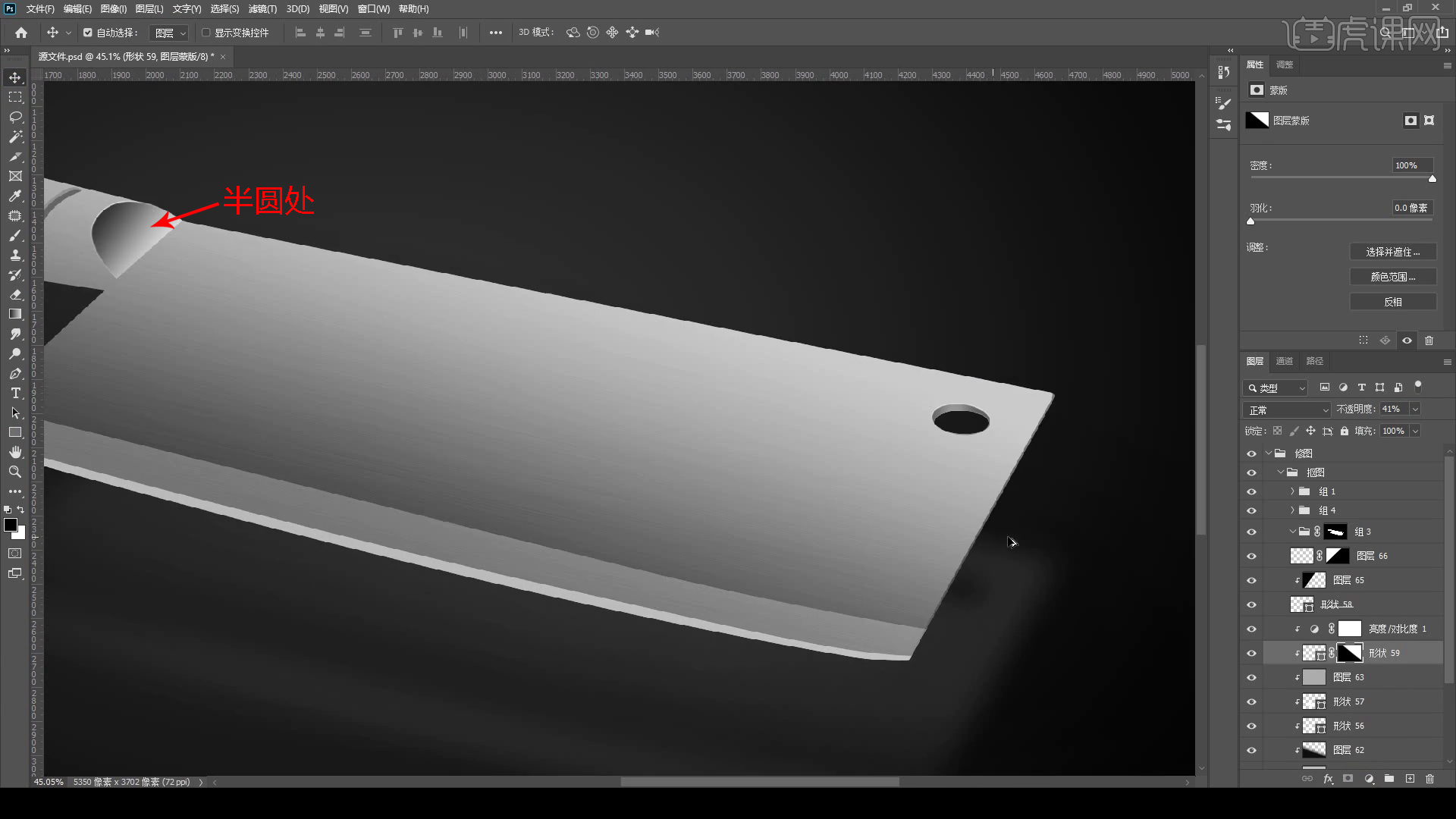
Task: Delete mask trash icon in Properties panel
Action: [1429, 340]
